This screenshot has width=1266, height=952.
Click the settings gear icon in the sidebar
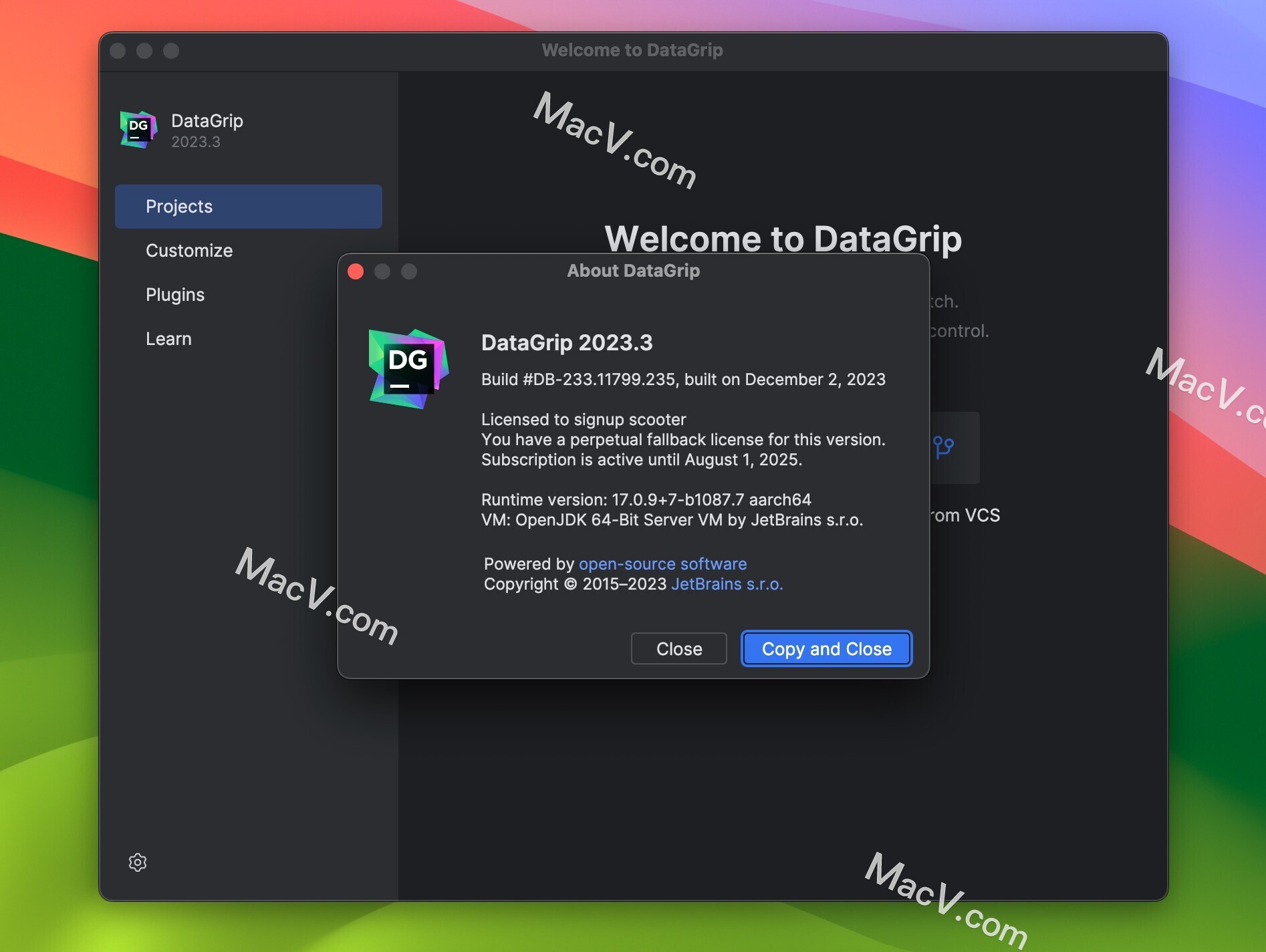click(138, 862)
